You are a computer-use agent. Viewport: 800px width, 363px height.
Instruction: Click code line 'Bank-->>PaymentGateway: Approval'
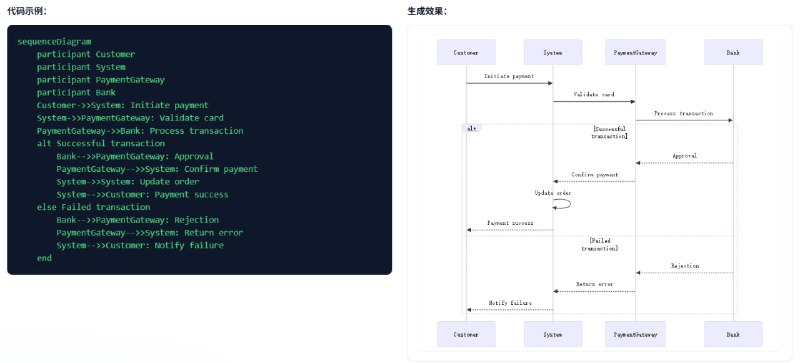[x=135, y=156]
